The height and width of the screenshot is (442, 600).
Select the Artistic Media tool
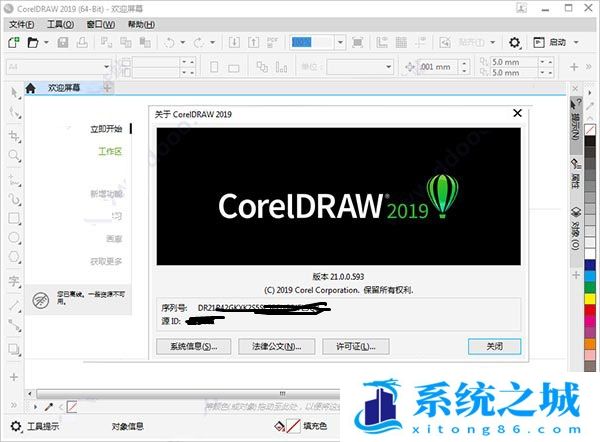[x=15, y=199]
